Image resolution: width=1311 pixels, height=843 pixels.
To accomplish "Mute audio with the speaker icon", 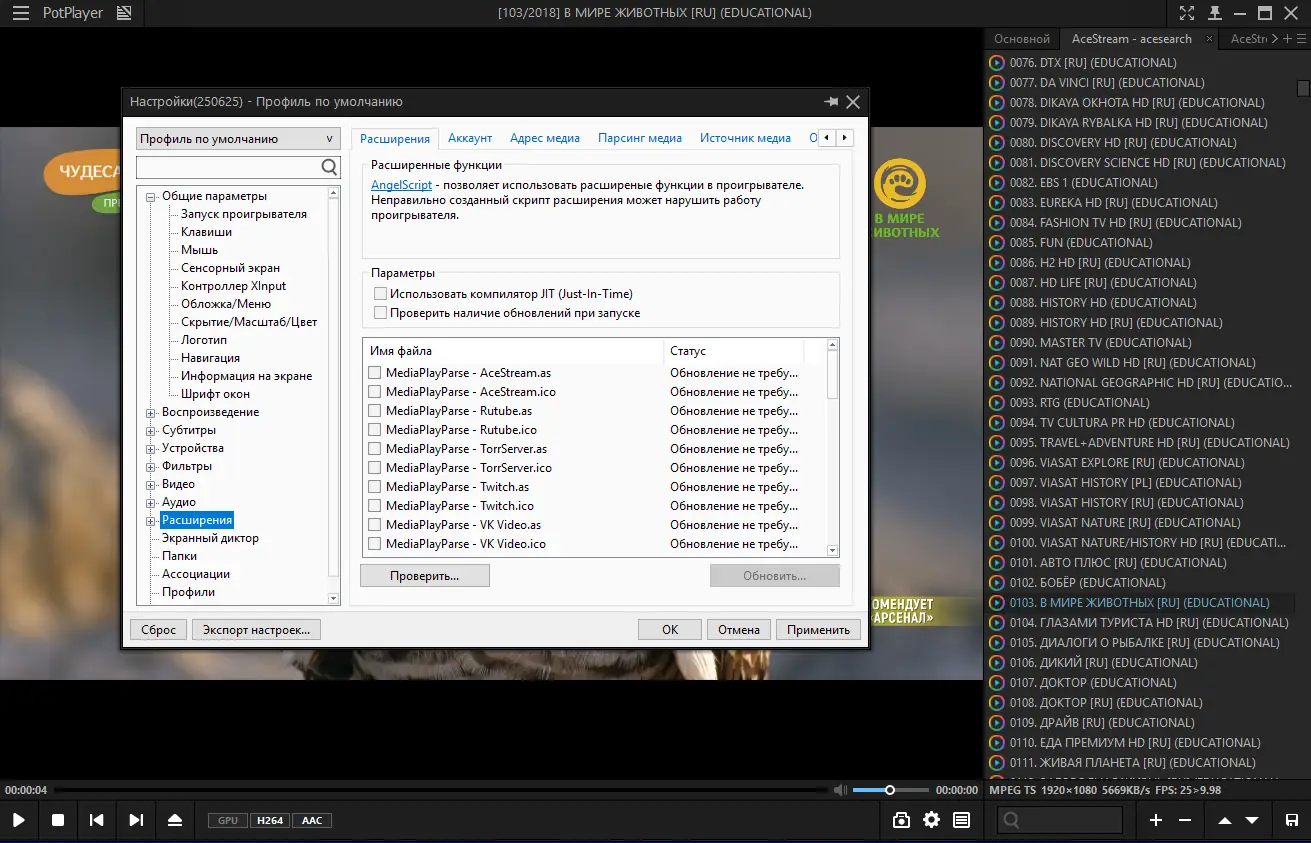I will (842, 790).
